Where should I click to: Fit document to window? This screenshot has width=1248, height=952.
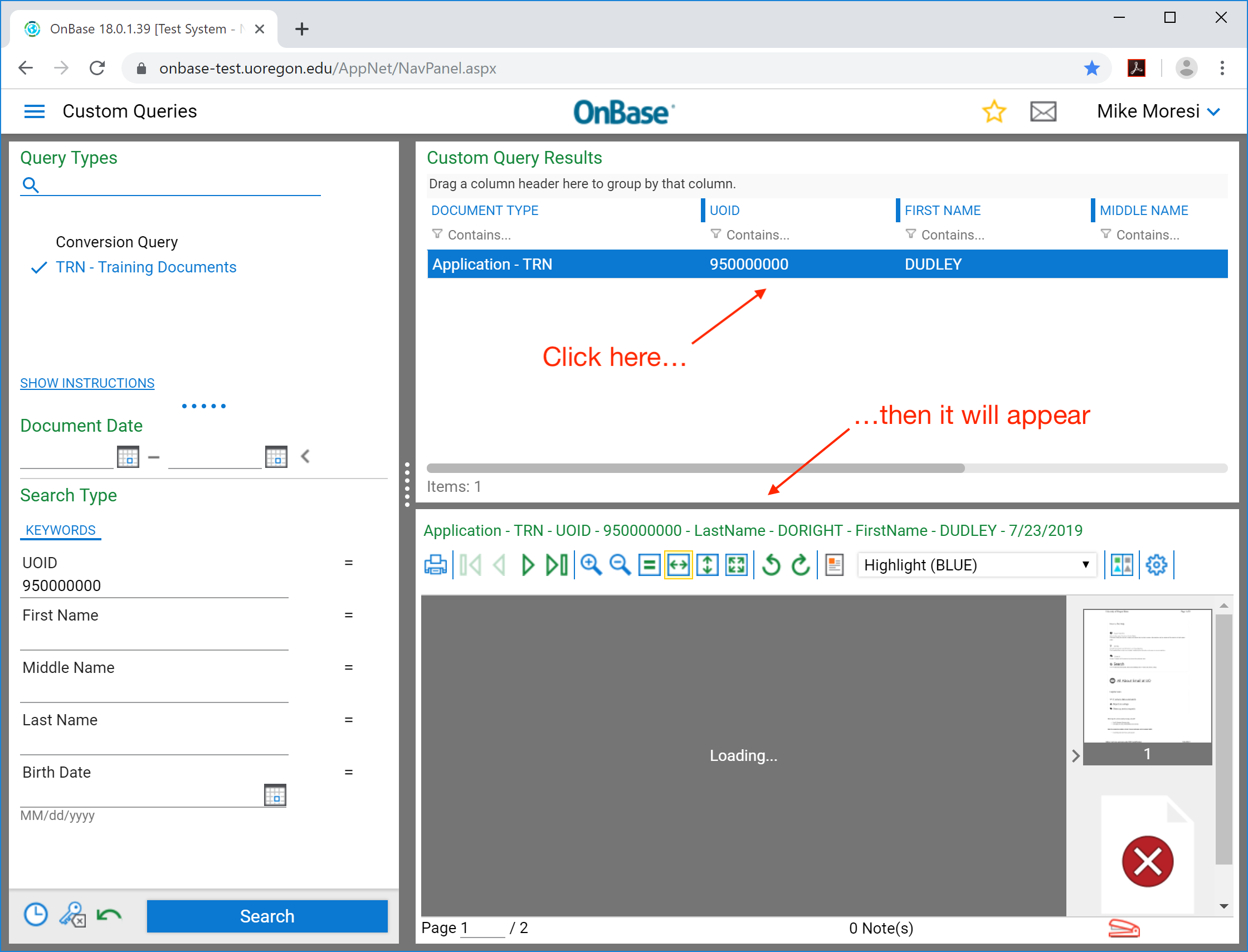[x=736, y=565]
